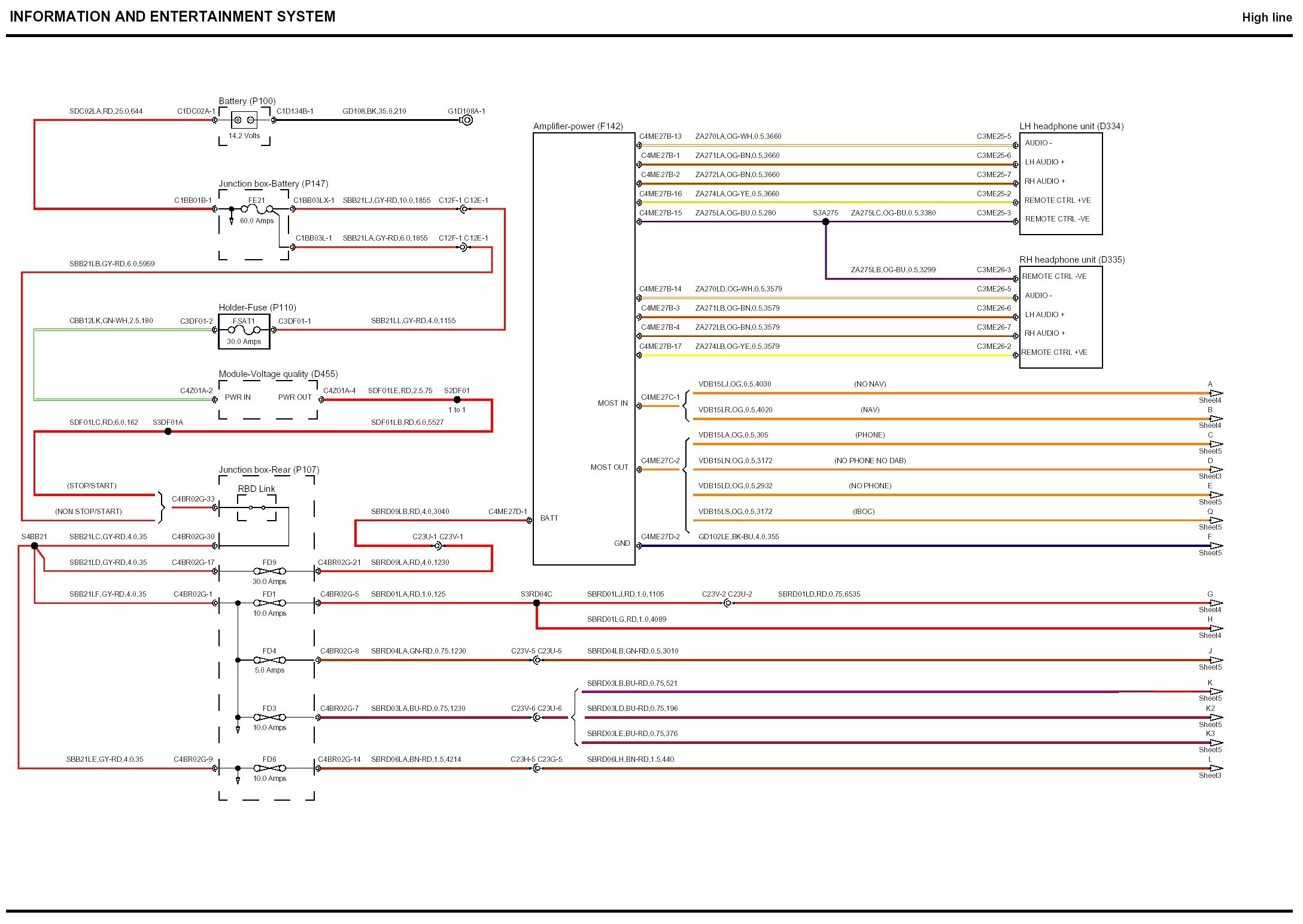Image resolution: width=1303 pixels, height=924 pixels.
Task: Click the FE21 60.0 Amps fuse symbol
Action: coord(257,209)
